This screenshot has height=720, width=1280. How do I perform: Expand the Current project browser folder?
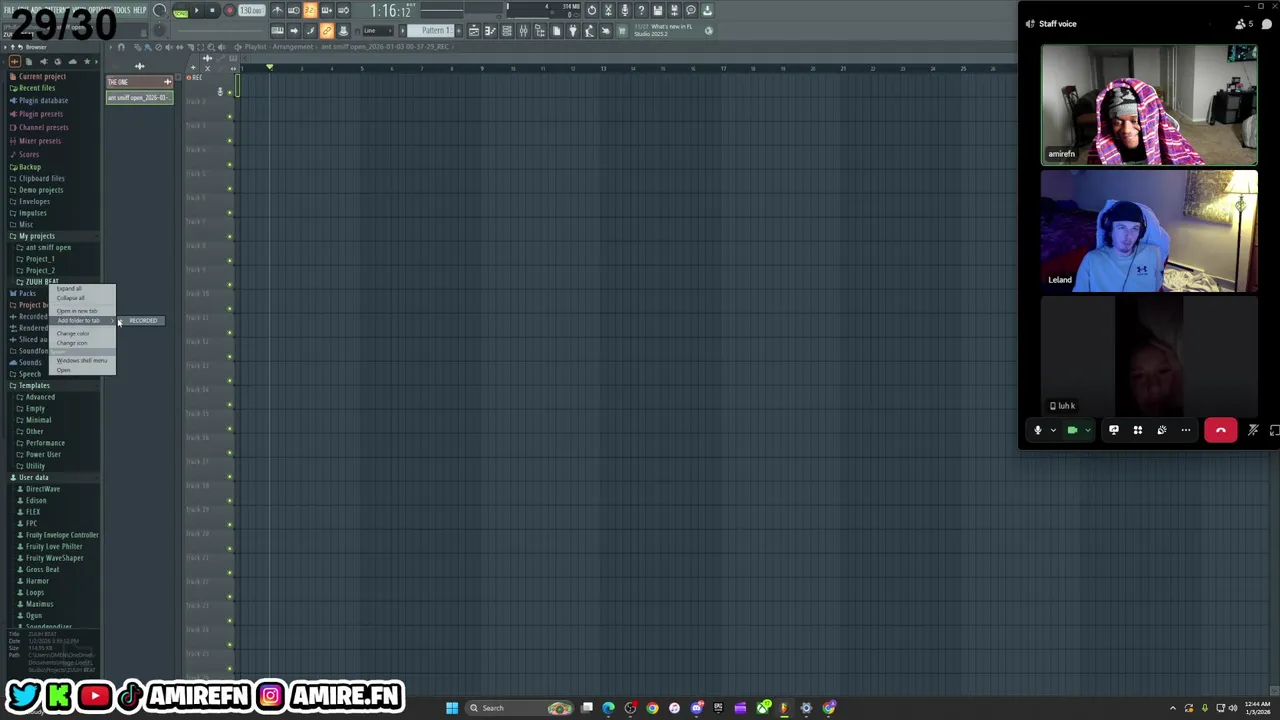[x=42, y=77]
